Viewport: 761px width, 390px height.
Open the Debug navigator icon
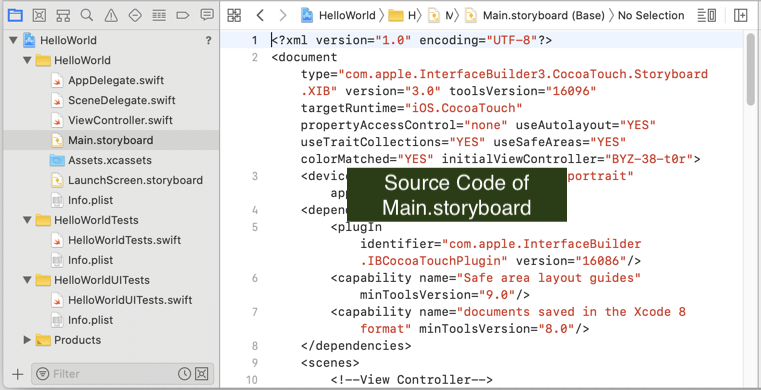pos(159,16)
